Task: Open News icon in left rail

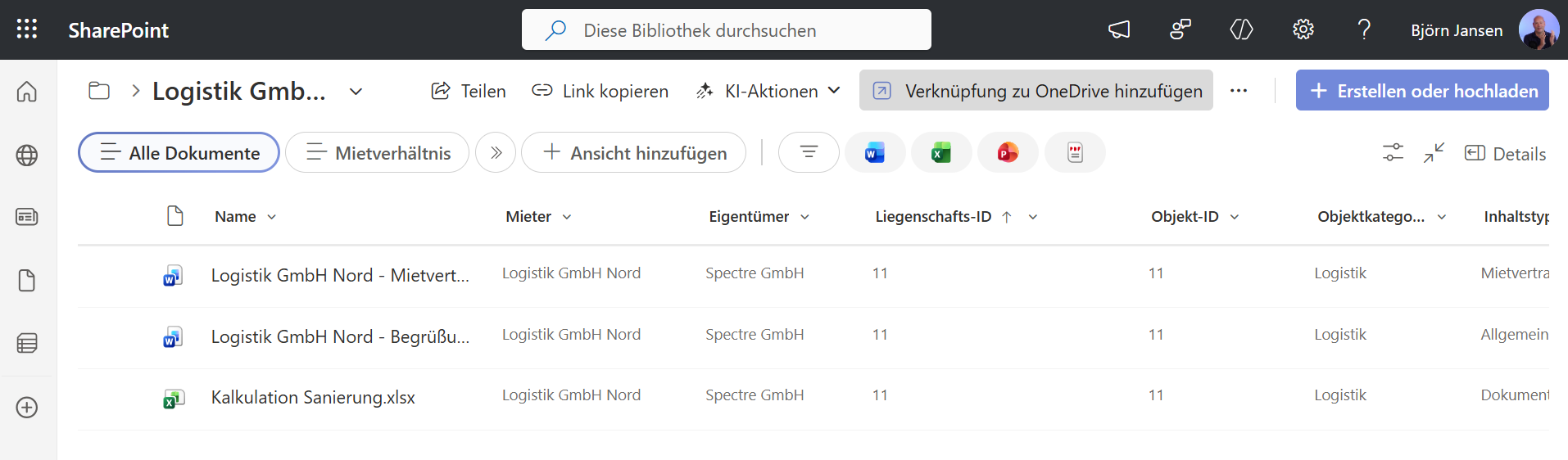Action: pos(27,217)
